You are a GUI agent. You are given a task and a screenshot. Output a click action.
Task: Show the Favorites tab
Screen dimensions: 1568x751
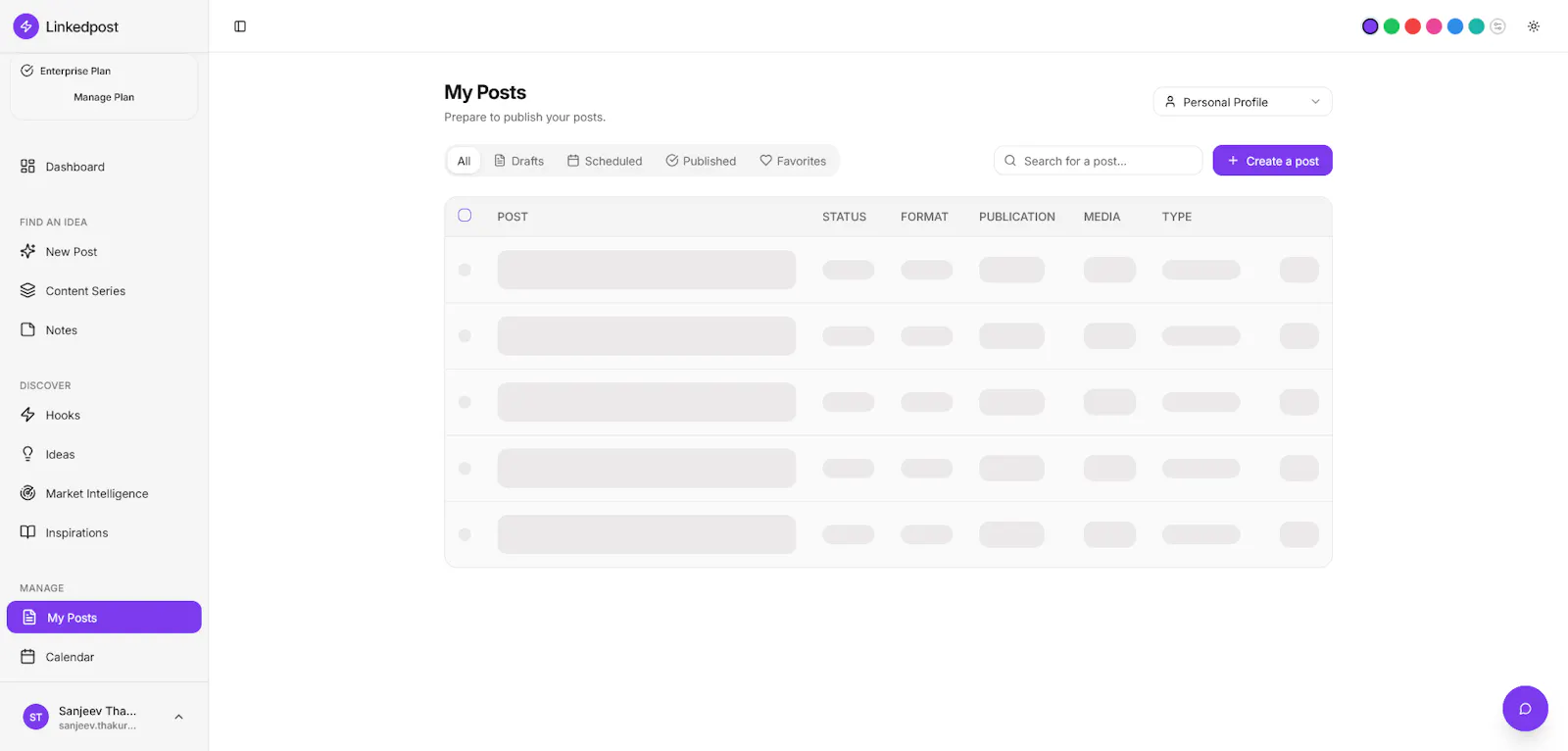click(x=793, y=161)
